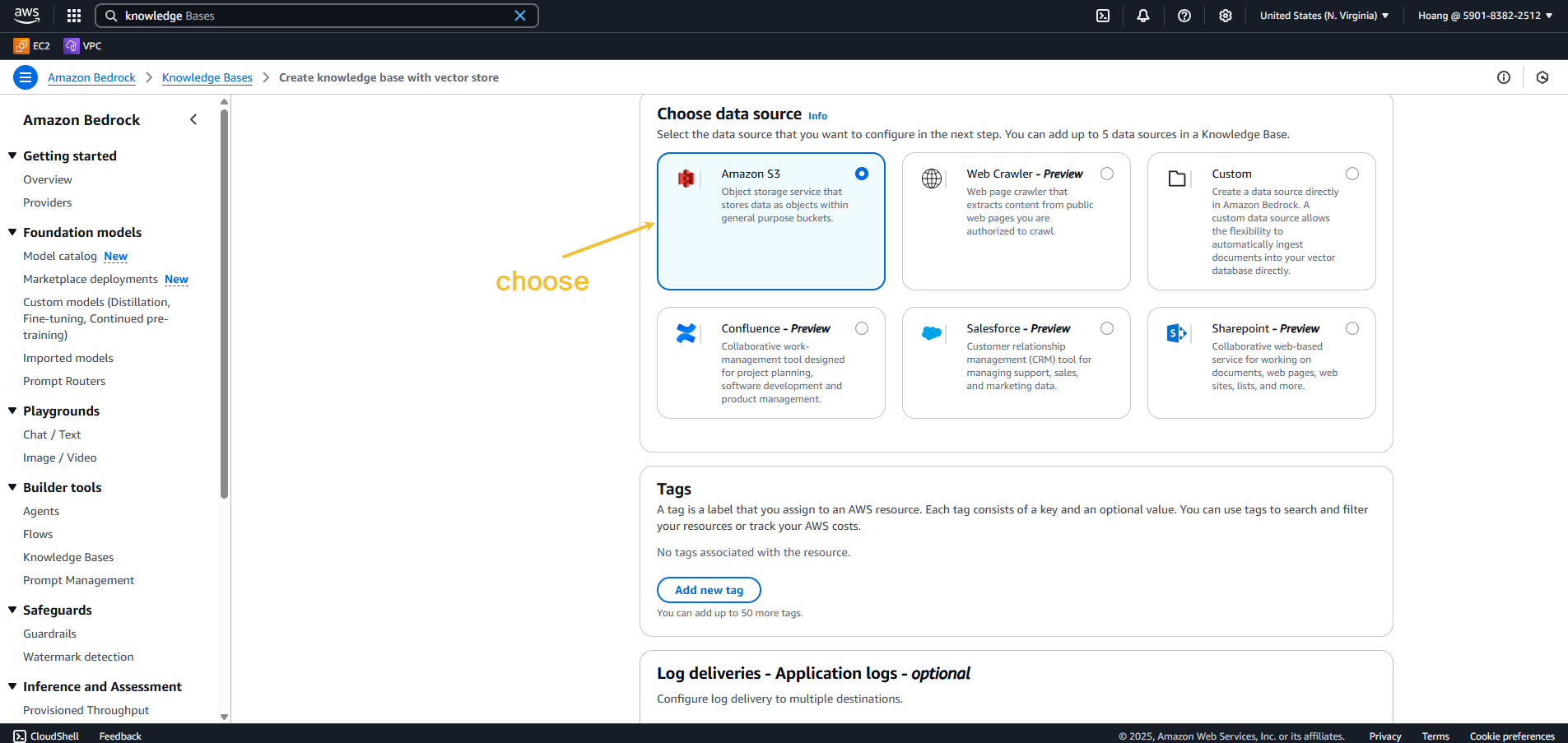The image size is (1568, 743).
Task: Select the Confluence radio button
Action: point(862,328)
